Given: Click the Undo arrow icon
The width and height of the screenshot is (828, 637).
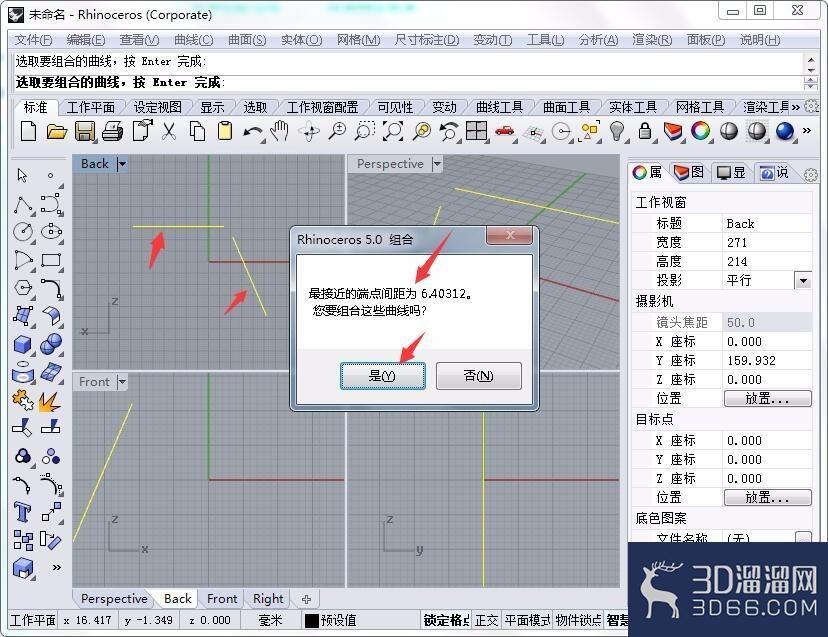Looking at the screenshot, I should [x=253, y=132].
